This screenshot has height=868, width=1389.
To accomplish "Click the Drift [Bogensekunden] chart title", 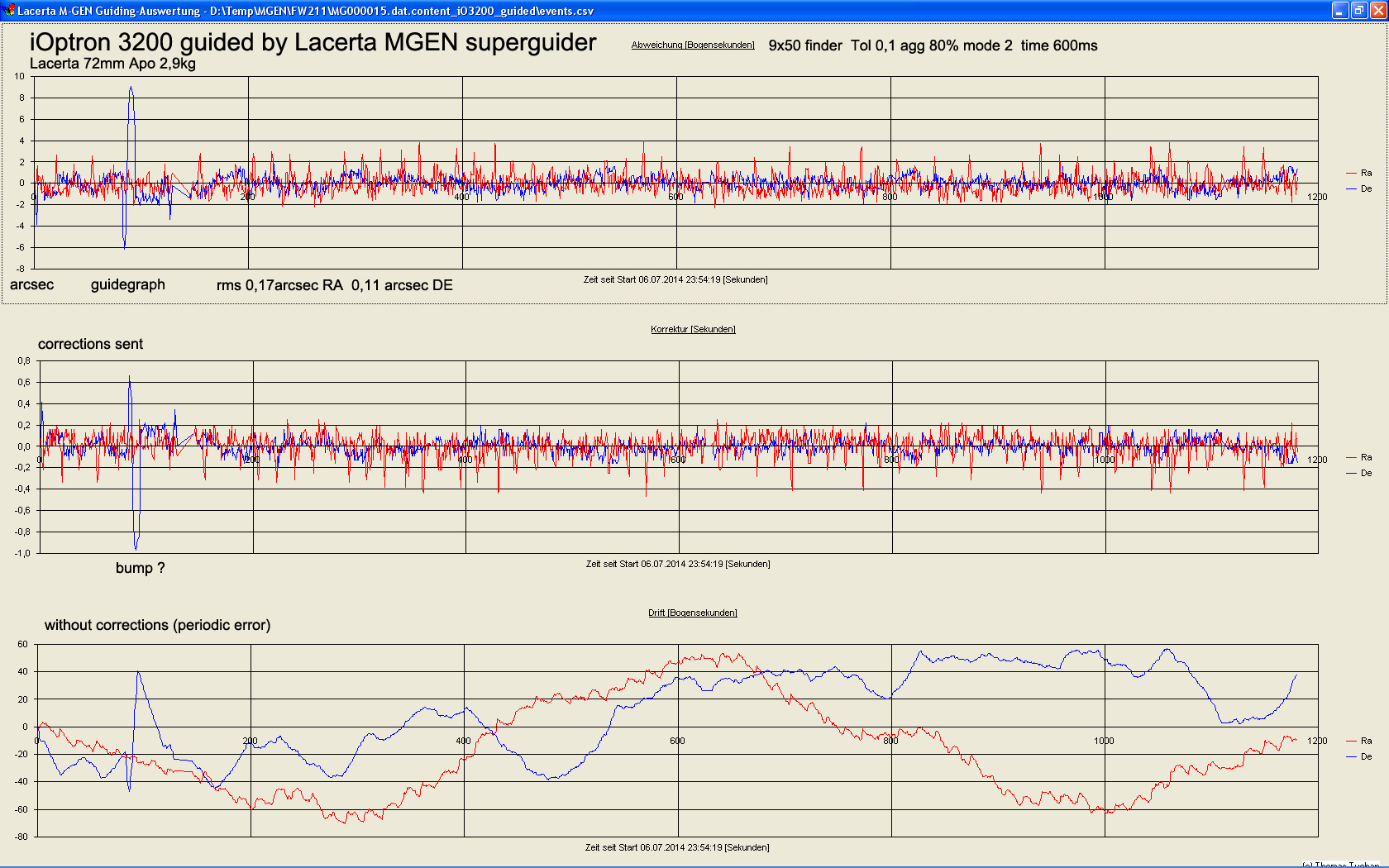I will [692, 613].
